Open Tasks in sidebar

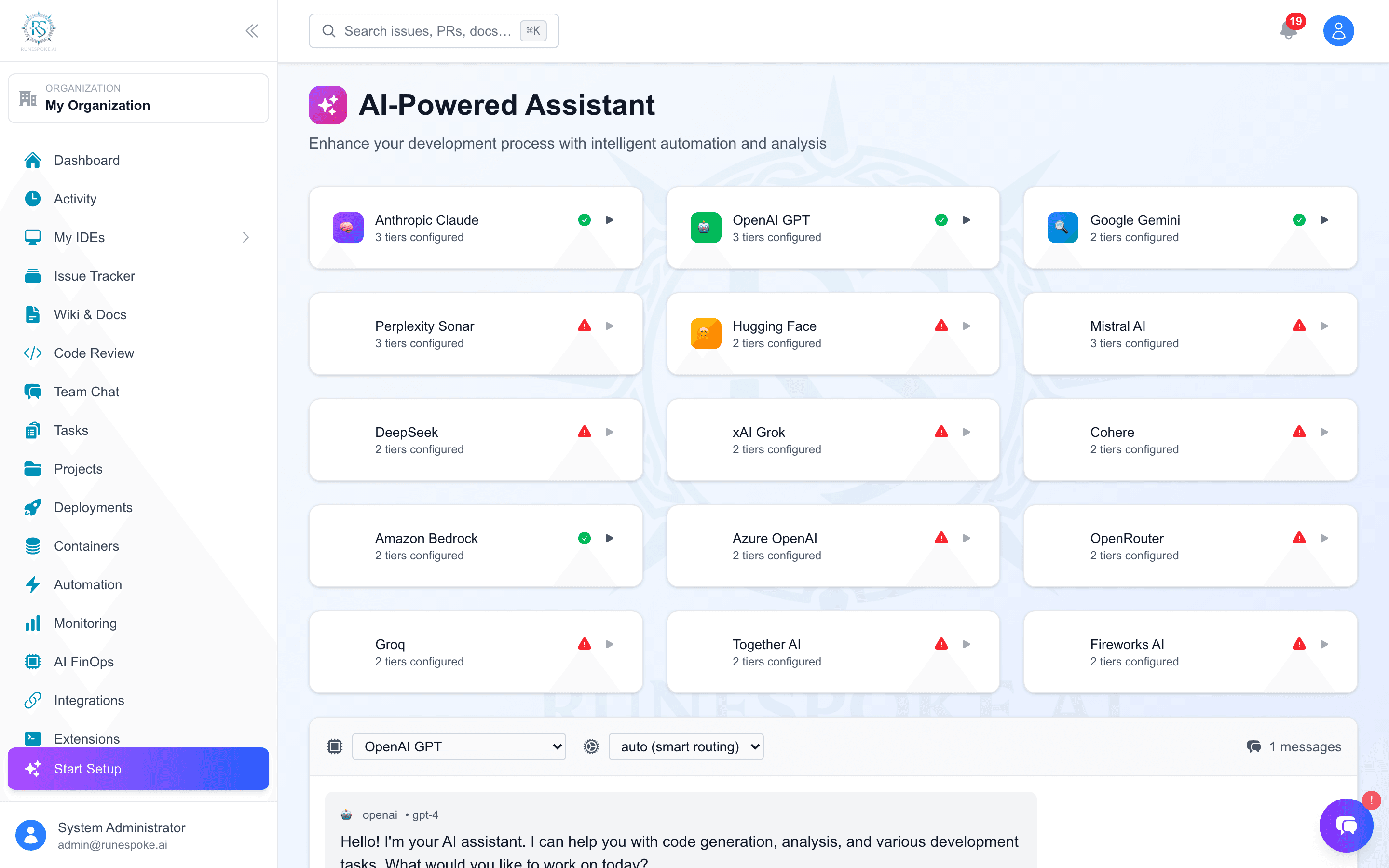[x=138, y=431]
